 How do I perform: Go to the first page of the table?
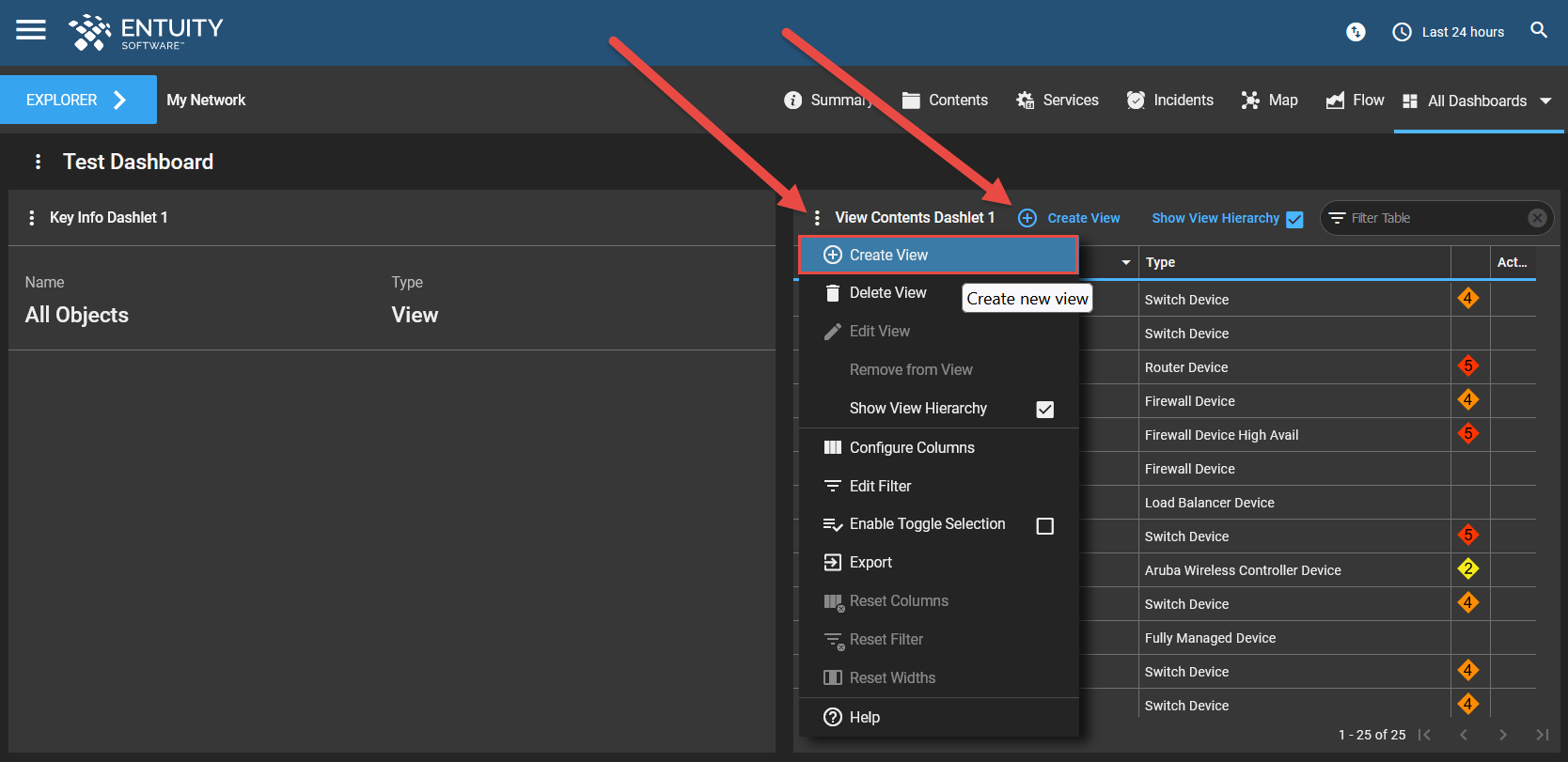click(x=1425, y=735)
